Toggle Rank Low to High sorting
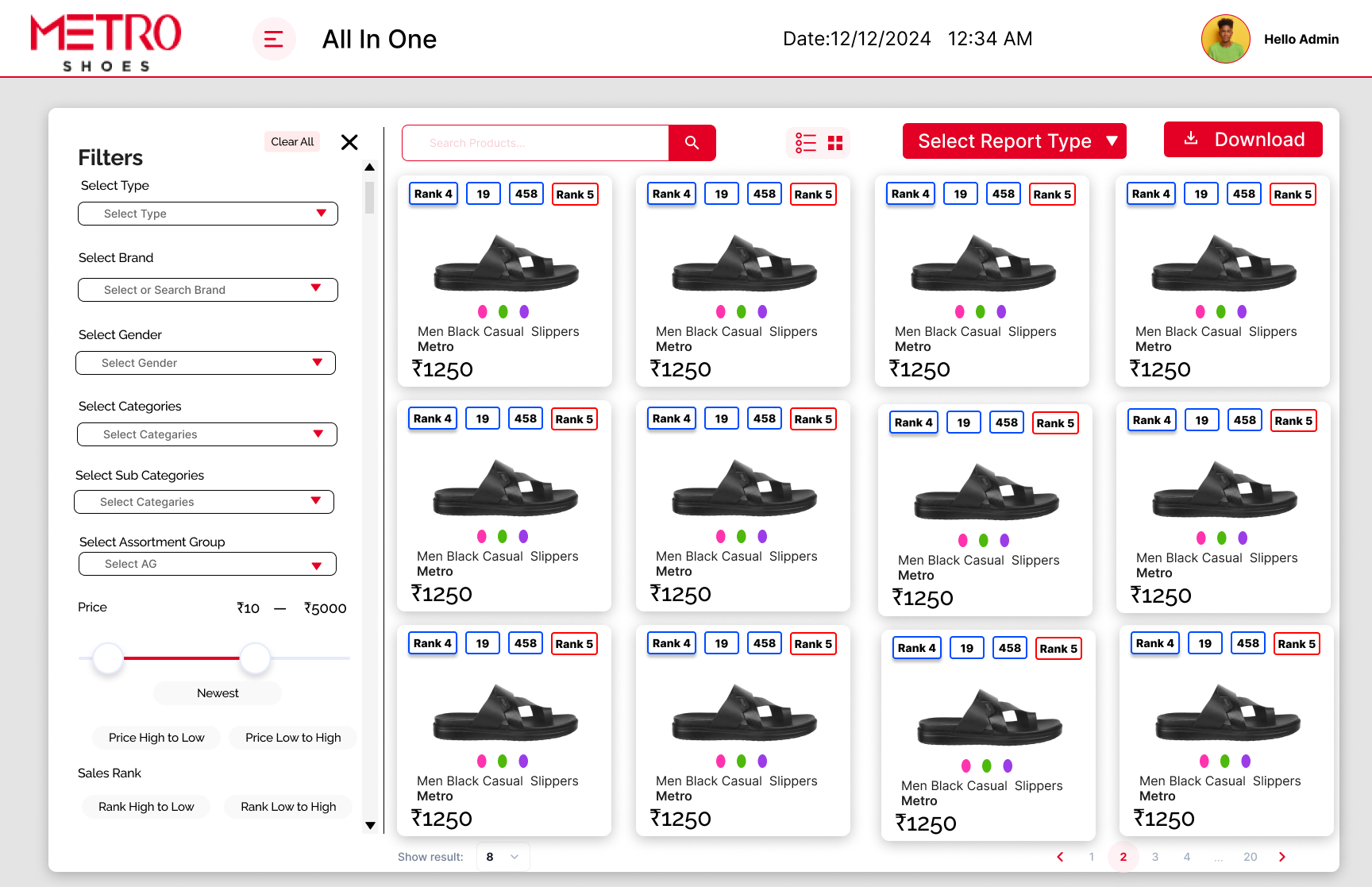The width and height of the screenshot is (1372, 887). click(x=288, y=807)
